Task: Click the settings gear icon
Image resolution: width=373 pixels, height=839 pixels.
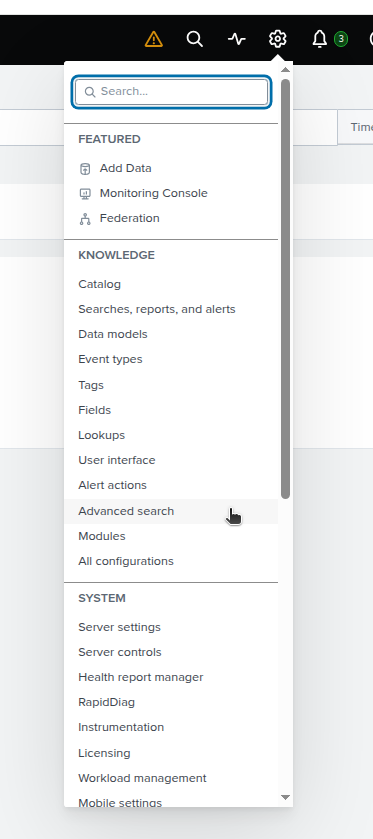Action: (x=278, y=39)
